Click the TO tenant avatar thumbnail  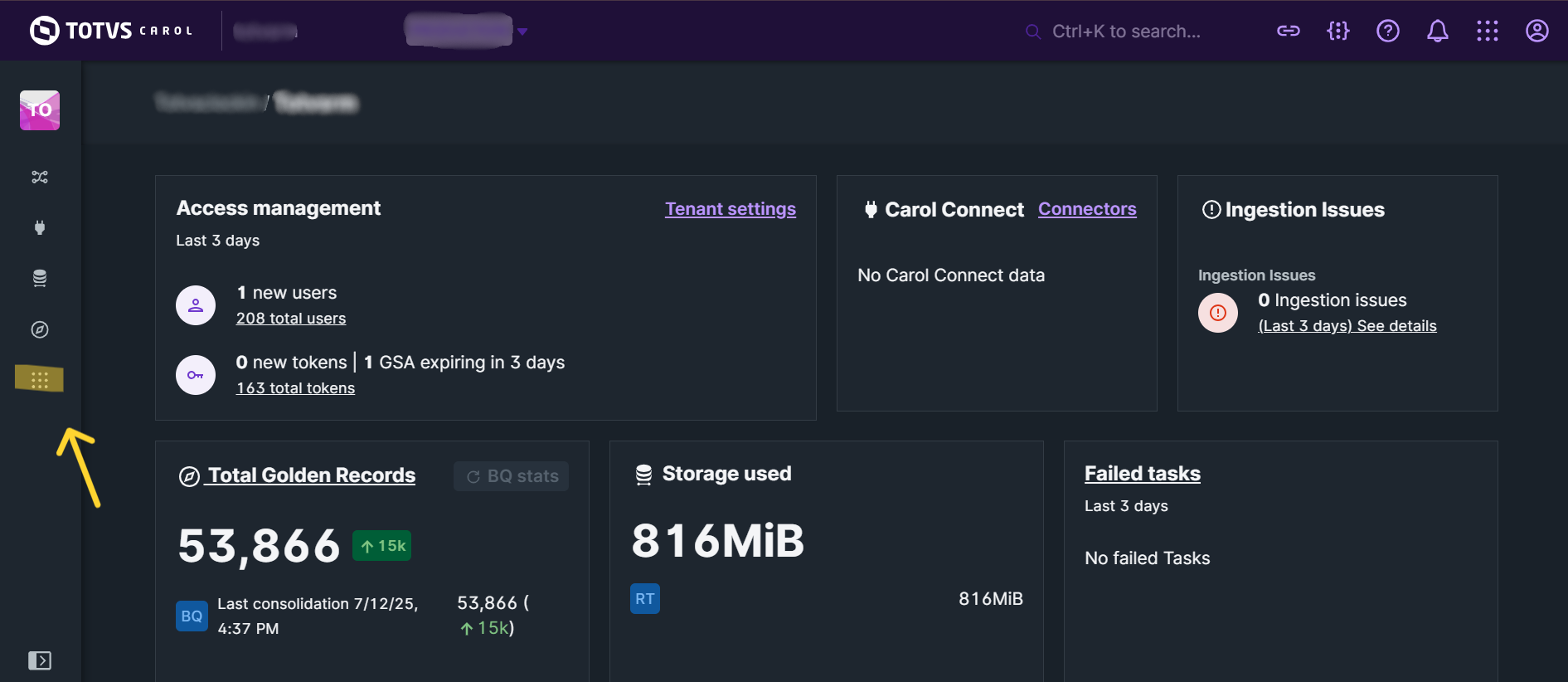click(40, 110)
